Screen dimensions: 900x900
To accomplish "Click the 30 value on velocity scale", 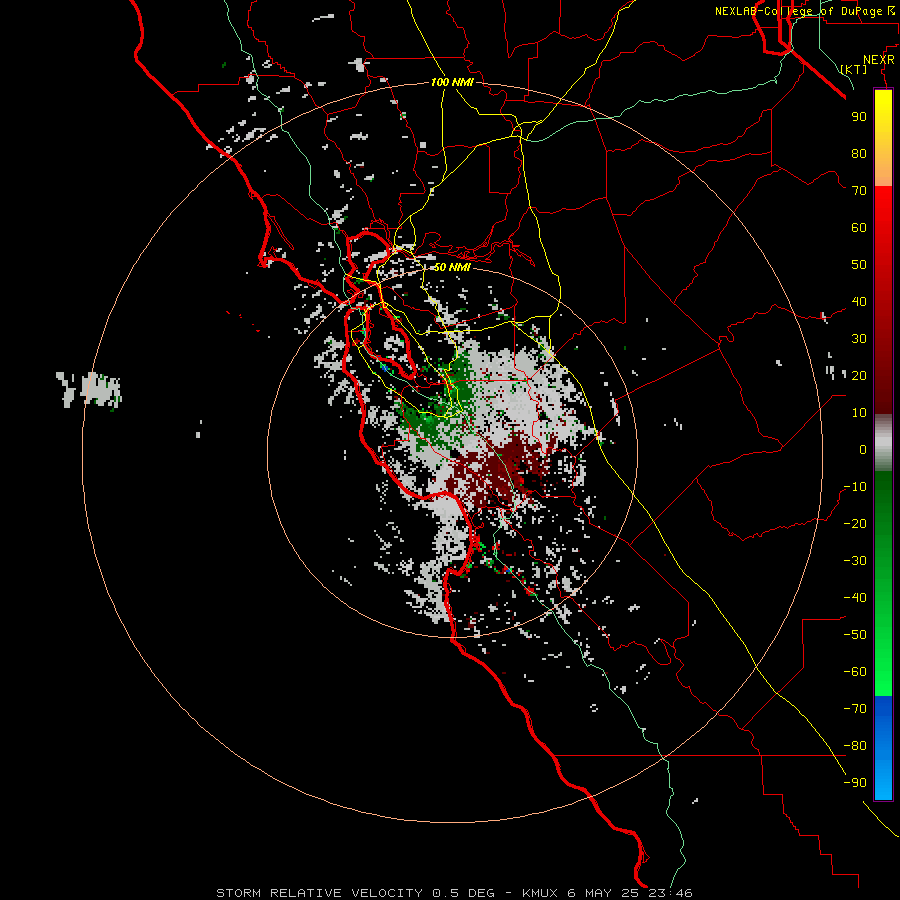I will tap(859, 339).
